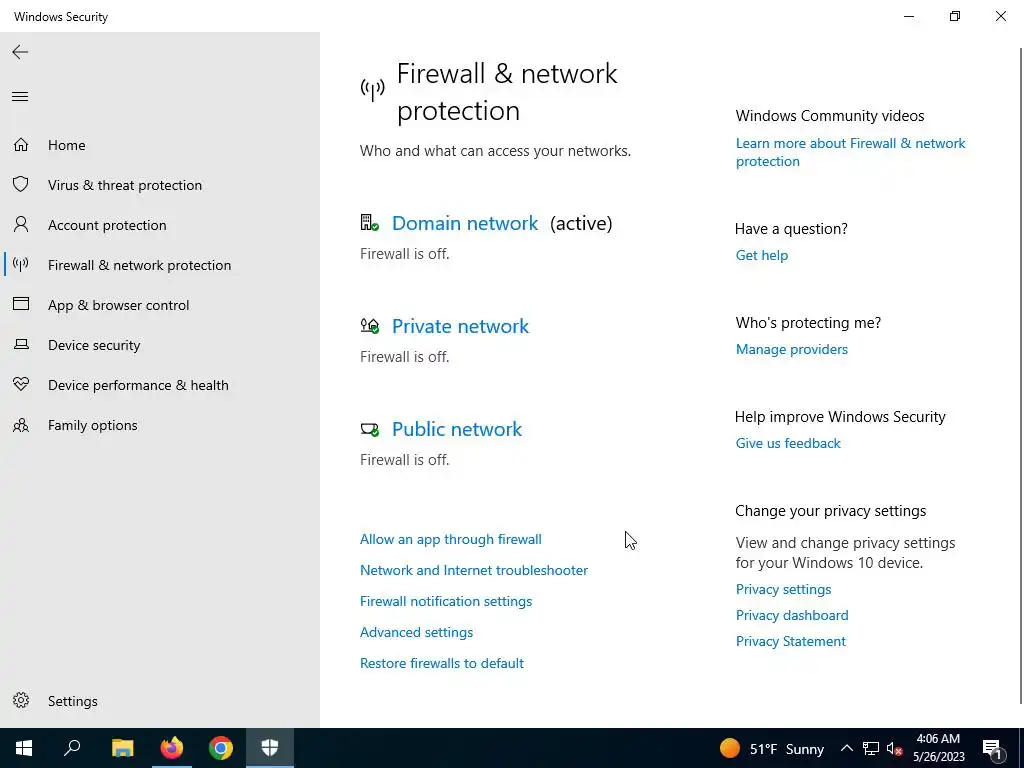Viewport: 1024px width, 768px height.
Task: Open the Domain network settings
Action: (464, 223)
